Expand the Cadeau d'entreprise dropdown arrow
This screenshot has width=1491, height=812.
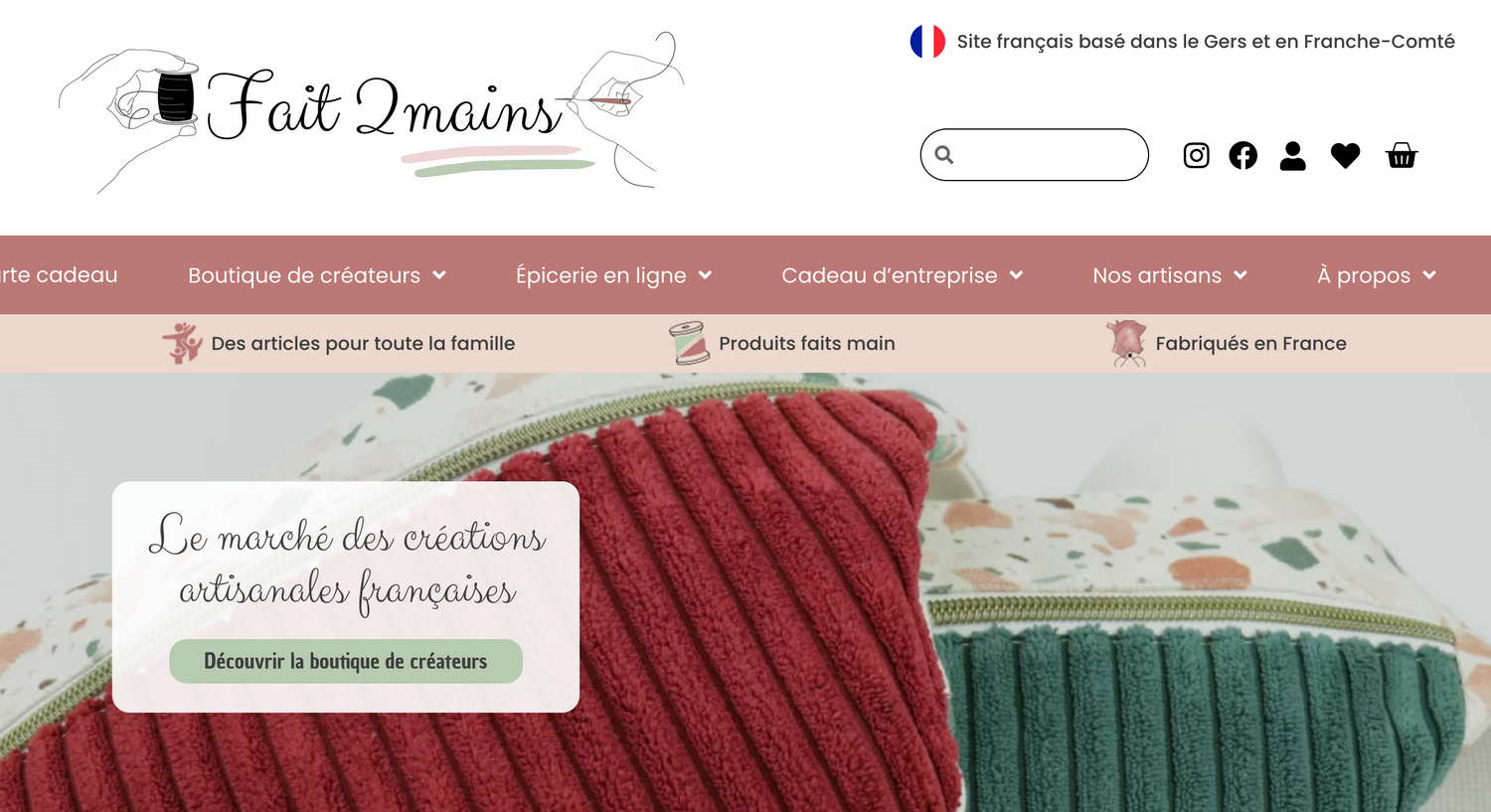(x=1016, y=275)
